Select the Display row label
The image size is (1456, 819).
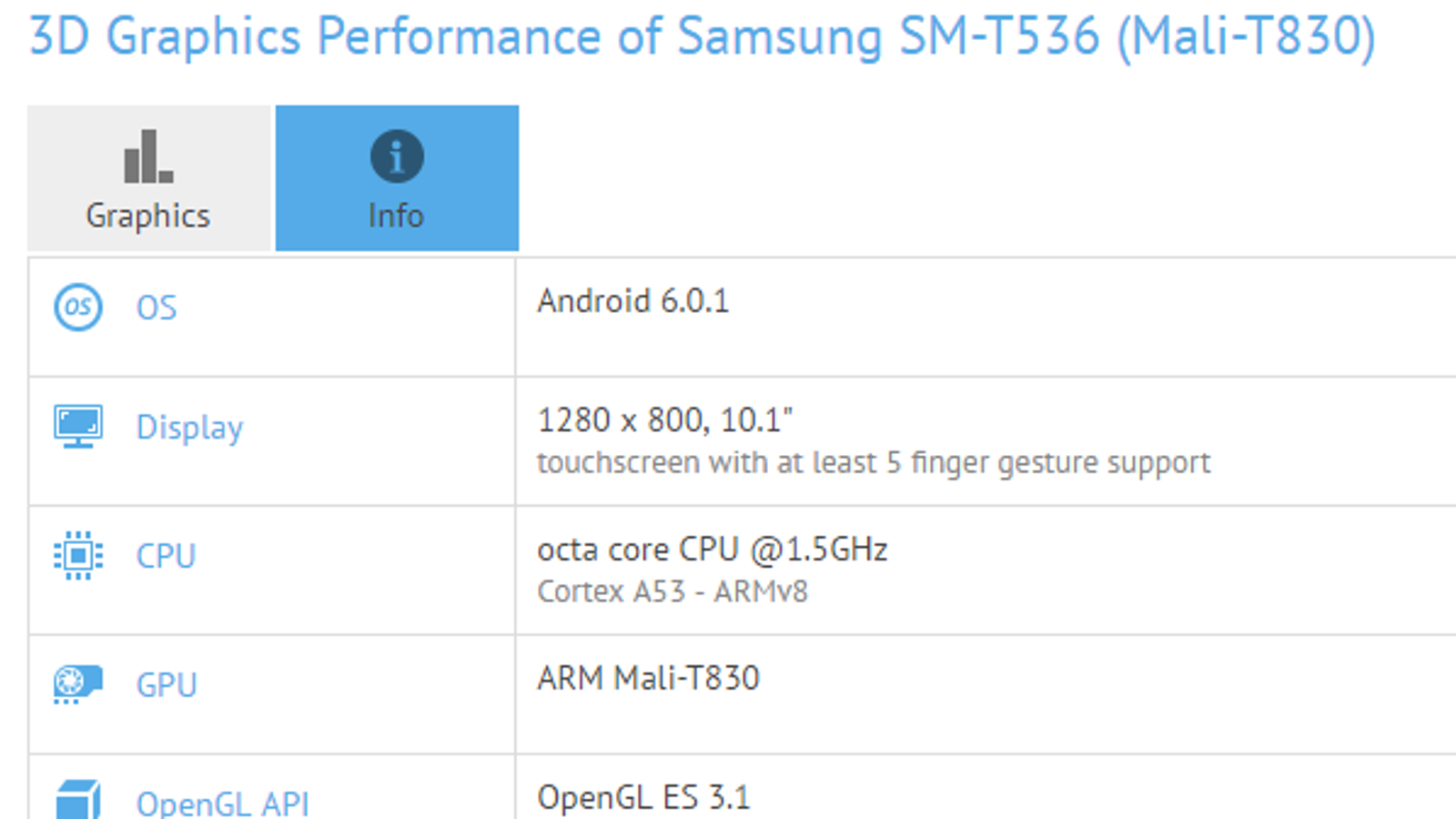pyautogui.click(x=190, y=428)
